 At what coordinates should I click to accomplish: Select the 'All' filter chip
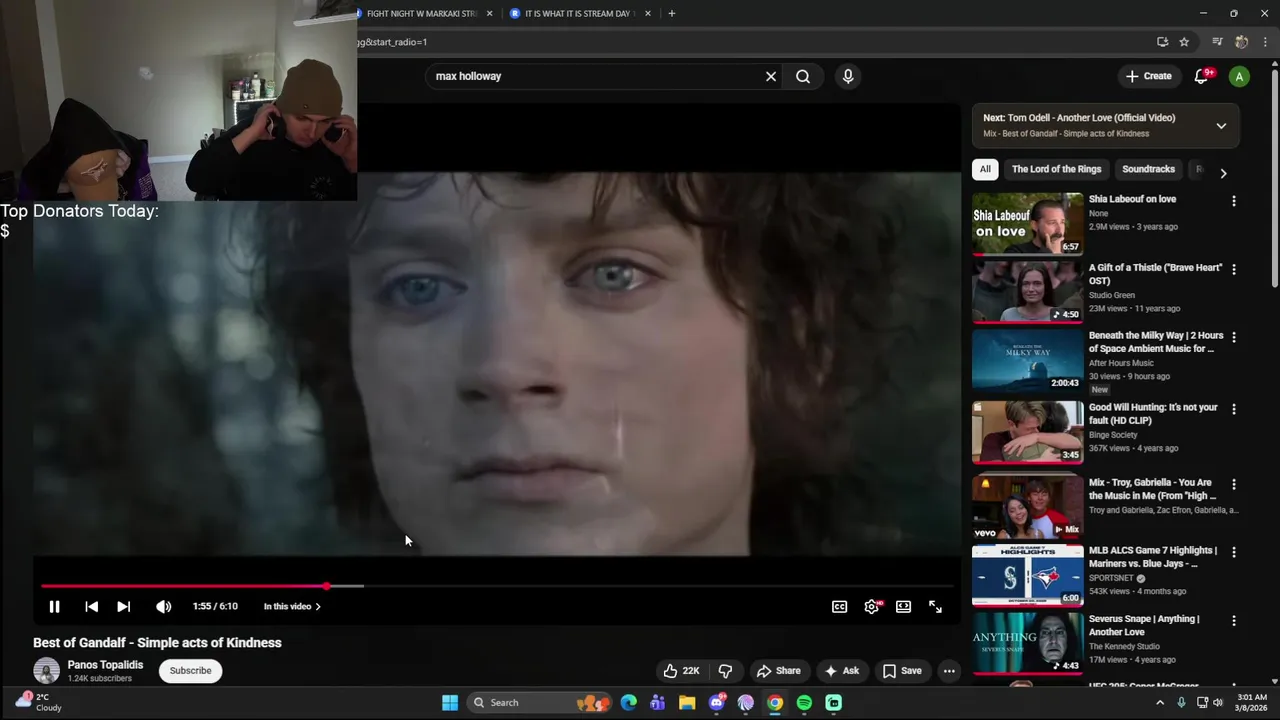coord(985,169)
